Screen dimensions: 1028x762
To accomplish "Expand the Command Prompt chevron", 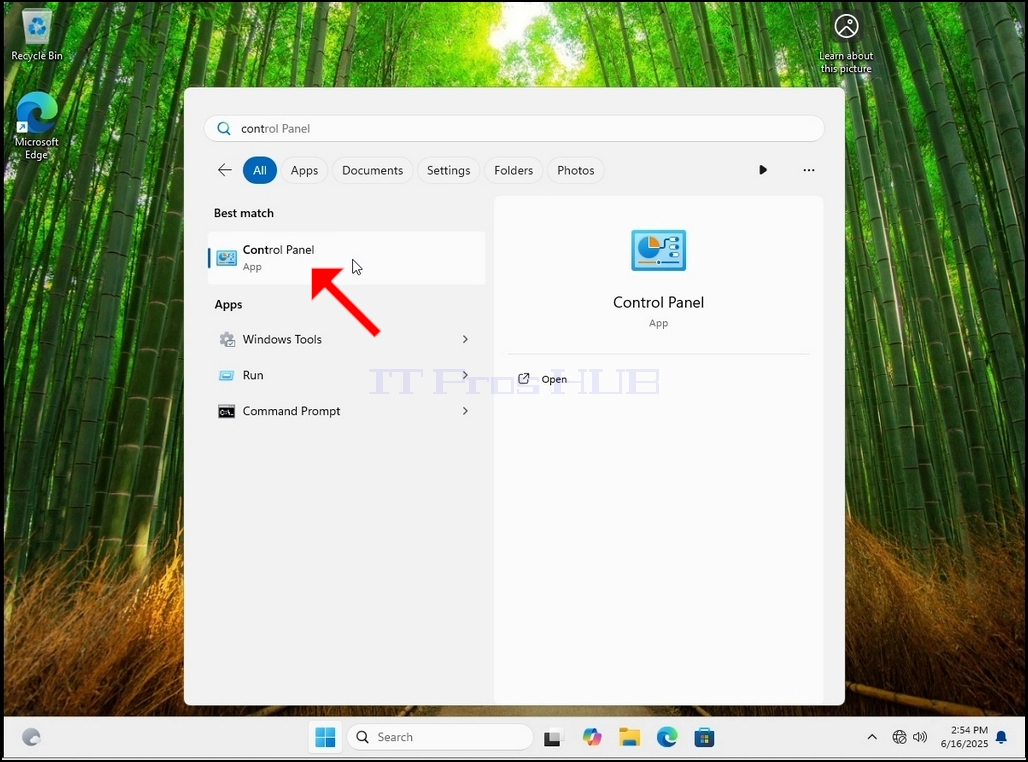I will 465,411.
